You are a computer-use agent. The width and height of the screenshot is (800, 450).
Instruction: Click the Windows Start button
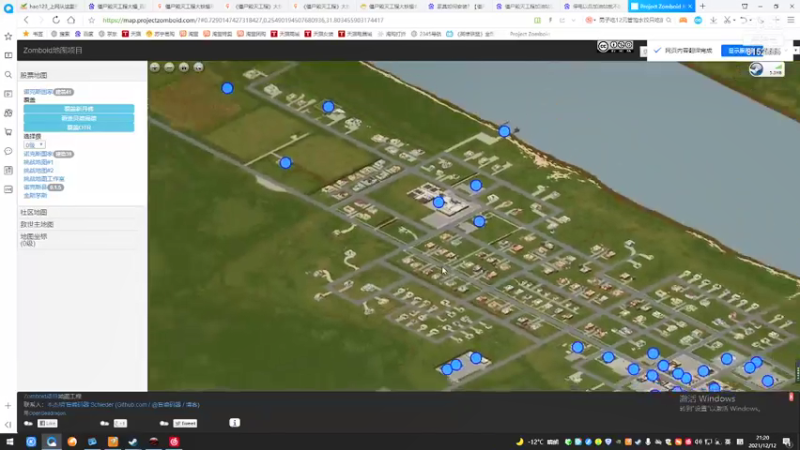[x=9, y=441]
